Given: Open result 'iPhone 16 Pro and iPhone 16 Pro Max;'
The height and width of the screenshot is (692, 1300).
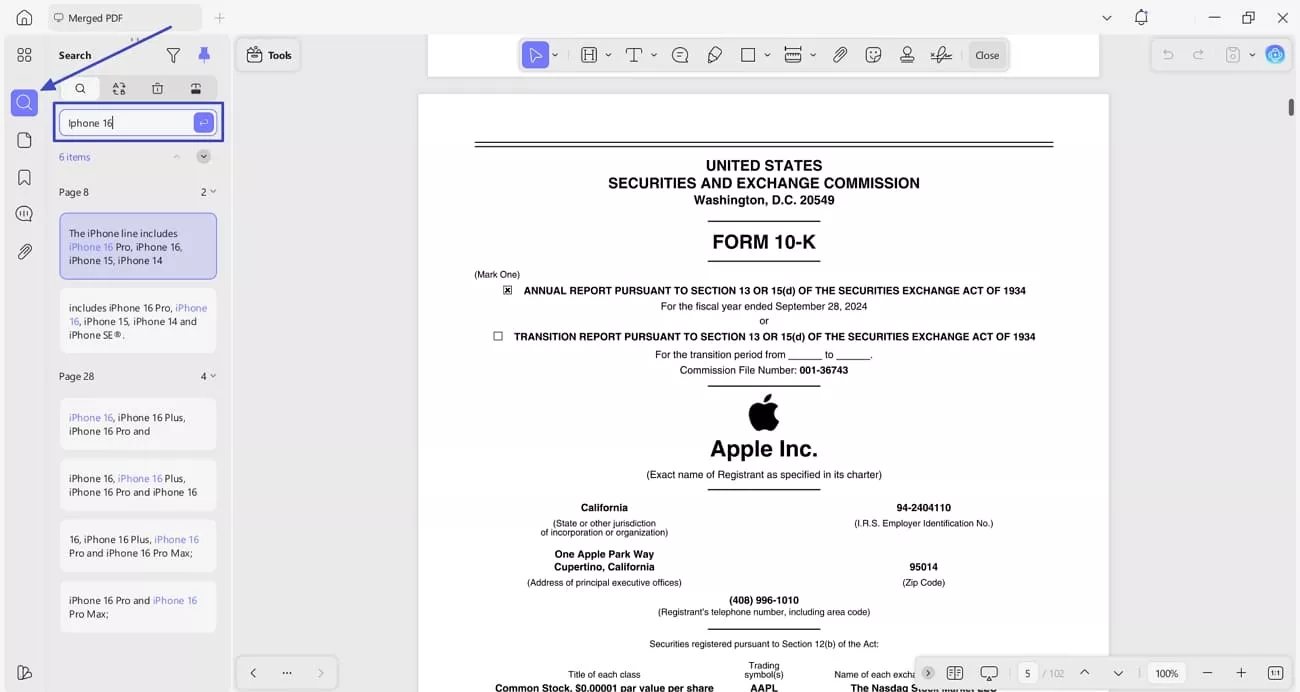Looking at the screenshot, I should pyautogui.click(x=138, y=607).
